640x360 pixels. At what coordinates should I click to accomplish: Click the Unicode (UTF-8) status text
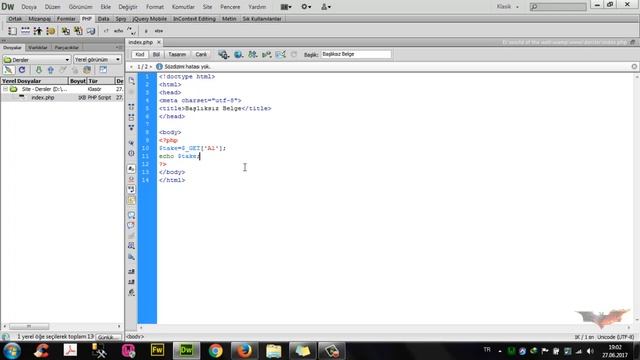click(x=615, y=337)
